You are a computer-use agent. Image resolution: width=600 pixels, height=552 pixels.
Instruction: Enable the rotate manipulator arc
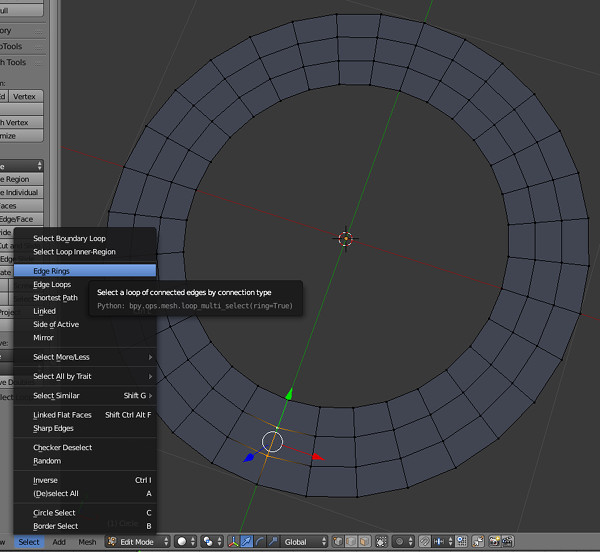[260, 541]
